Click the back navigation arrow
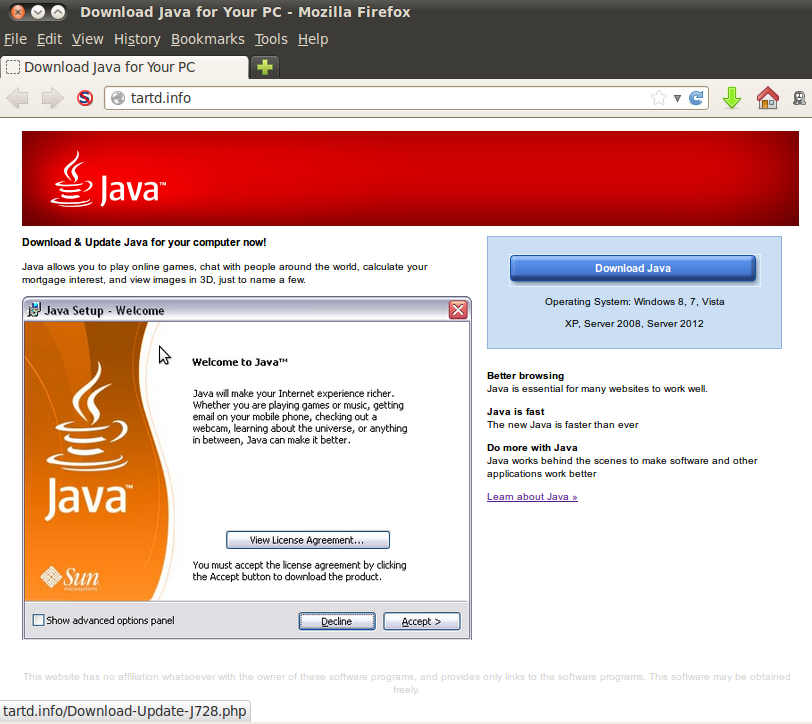 click(x=18, y=98)
